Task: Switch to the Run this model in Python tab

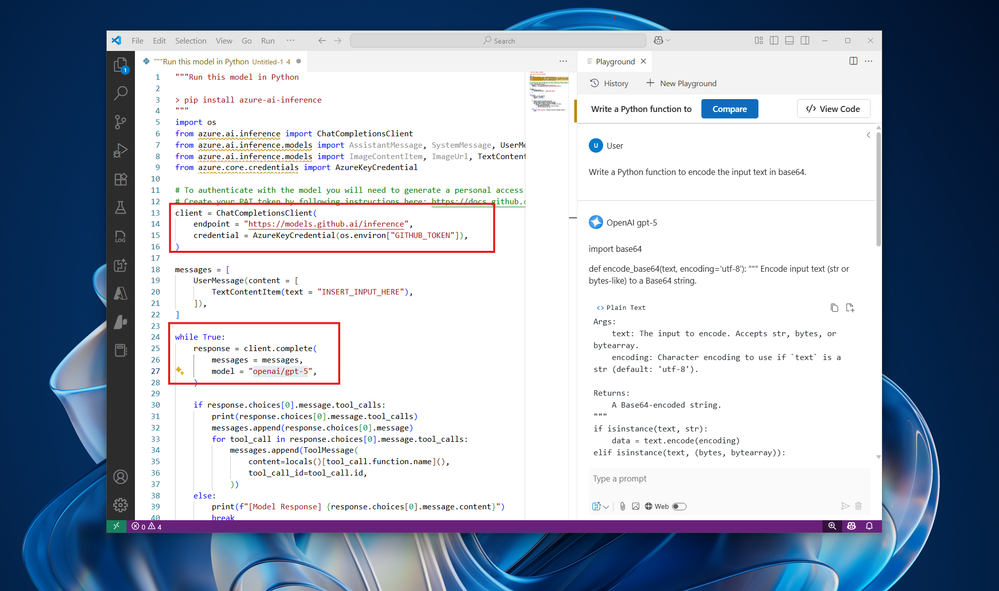Action: (x=221, y=62)
